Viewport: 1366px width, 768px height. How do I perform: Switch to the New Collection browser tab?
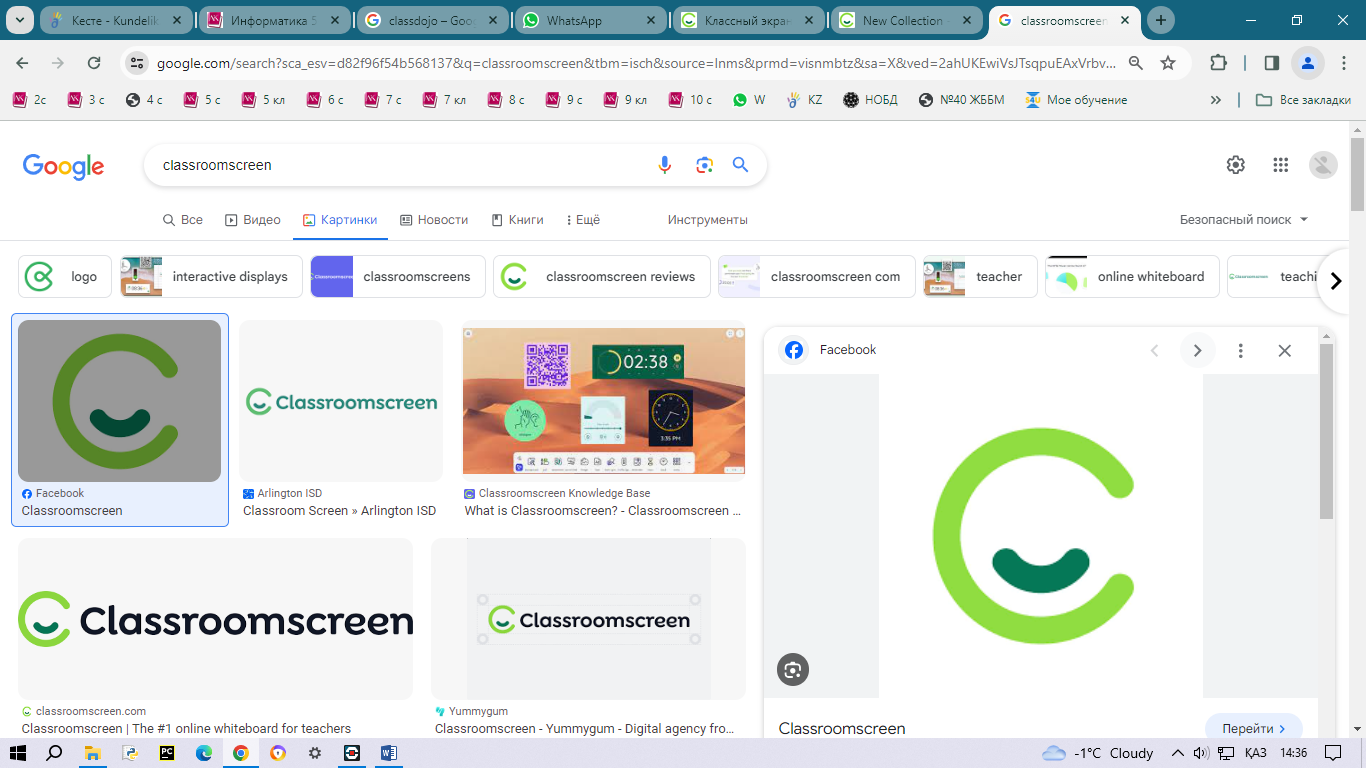click(905, 20)
